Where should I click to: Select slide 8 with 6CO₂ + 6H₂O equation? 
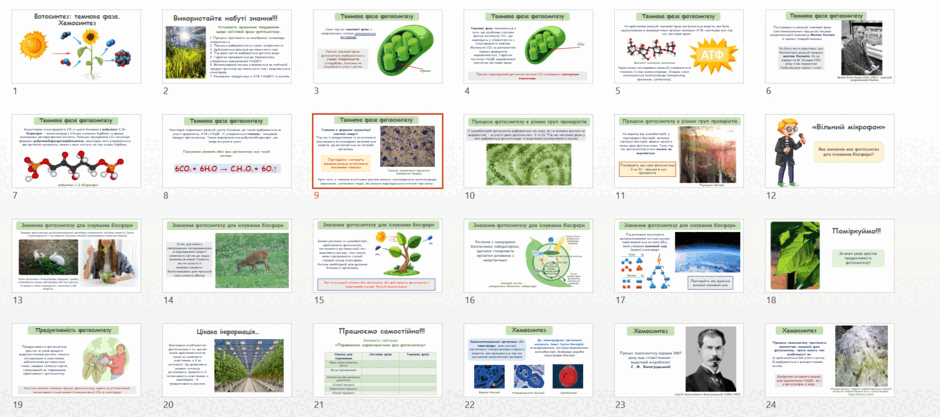pyautogui.click(x=227, y=151)
